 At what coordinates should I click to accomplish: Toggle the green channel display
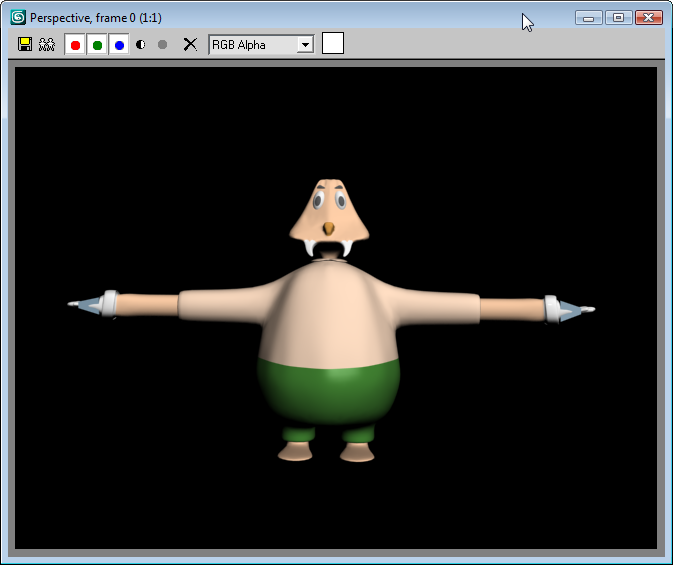97,45
